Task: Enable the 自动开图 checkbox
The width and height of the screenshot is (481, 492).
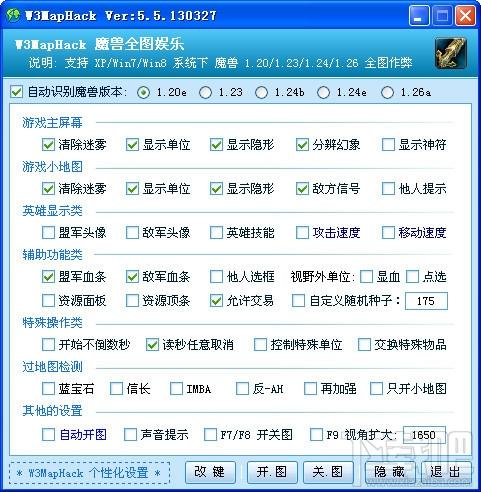Action: 48,435
